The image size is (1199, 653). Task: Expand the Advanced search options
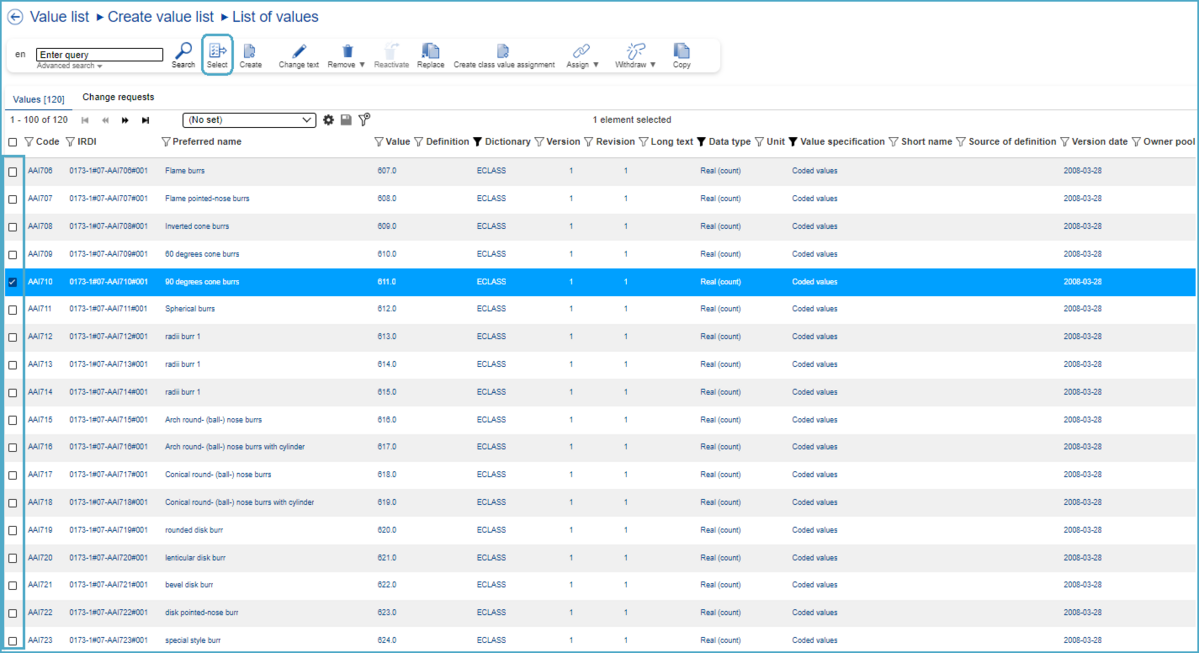(69, 66)
